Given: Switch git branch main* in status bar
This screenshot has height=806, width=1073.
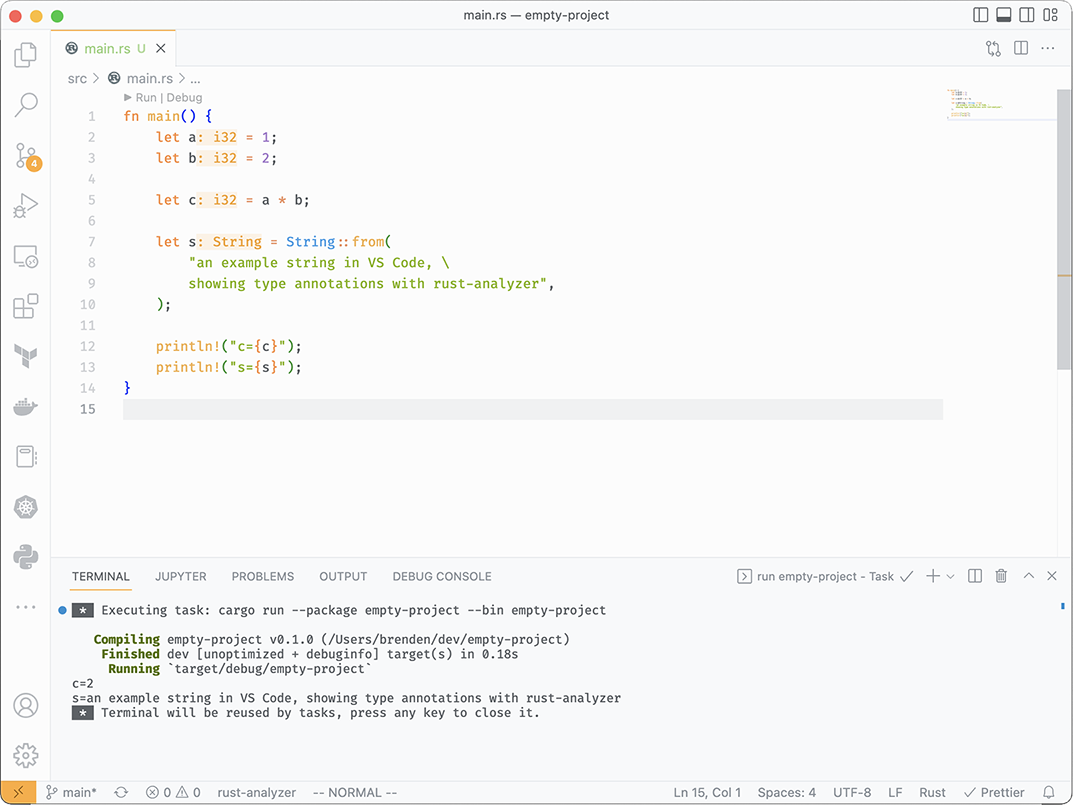Looking at the screenshot, I should point(72,792).
